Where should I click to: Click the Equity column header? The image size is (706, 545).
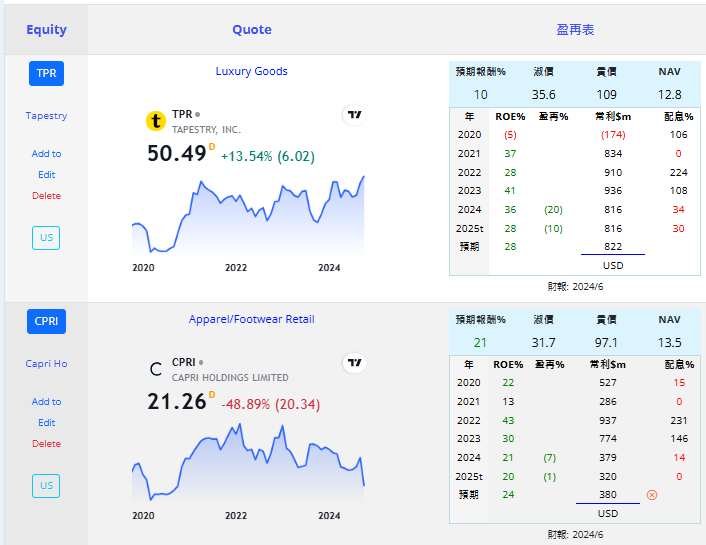(x=46, y=30)
